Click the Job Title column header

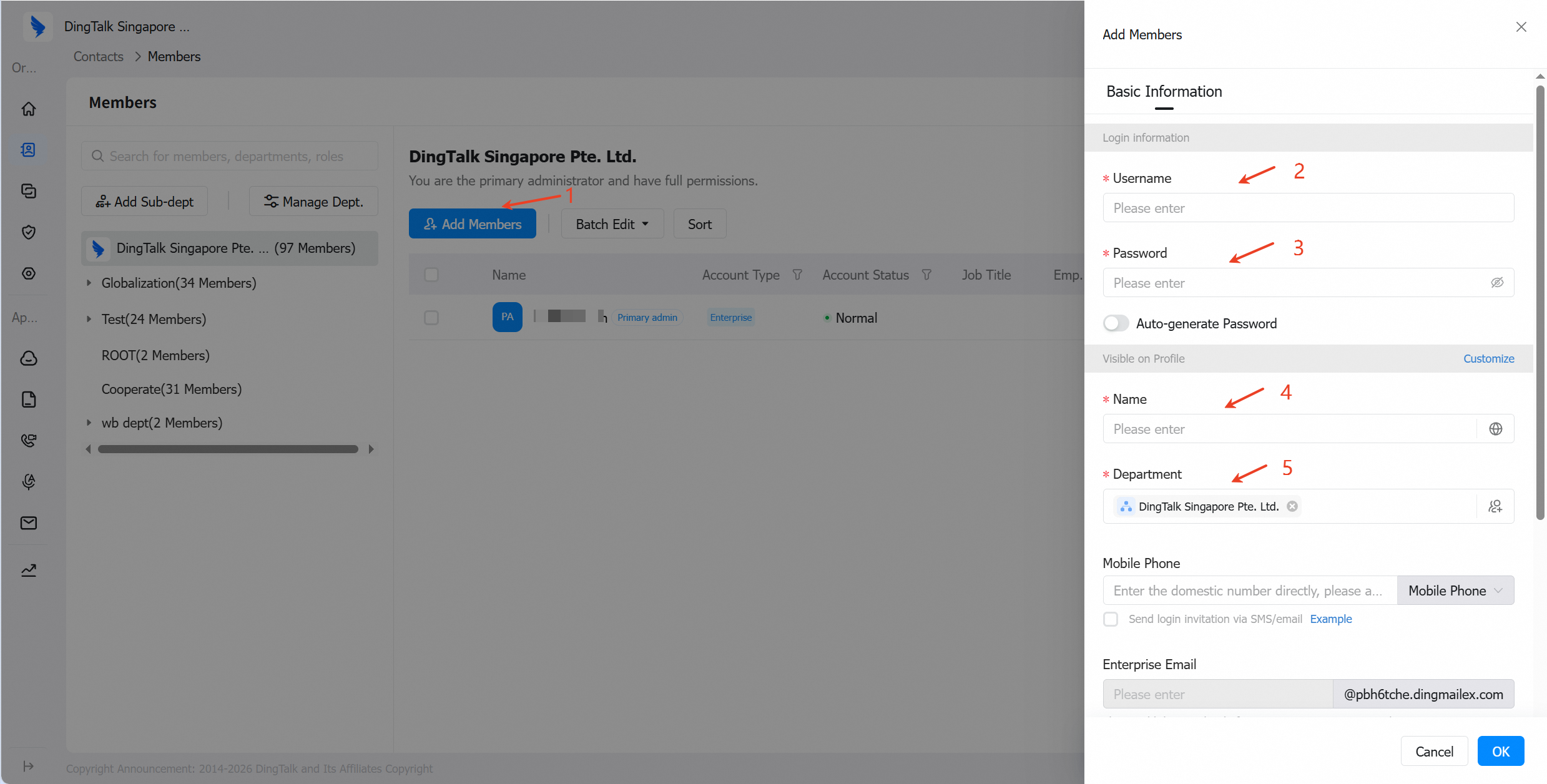pos(986,275)
